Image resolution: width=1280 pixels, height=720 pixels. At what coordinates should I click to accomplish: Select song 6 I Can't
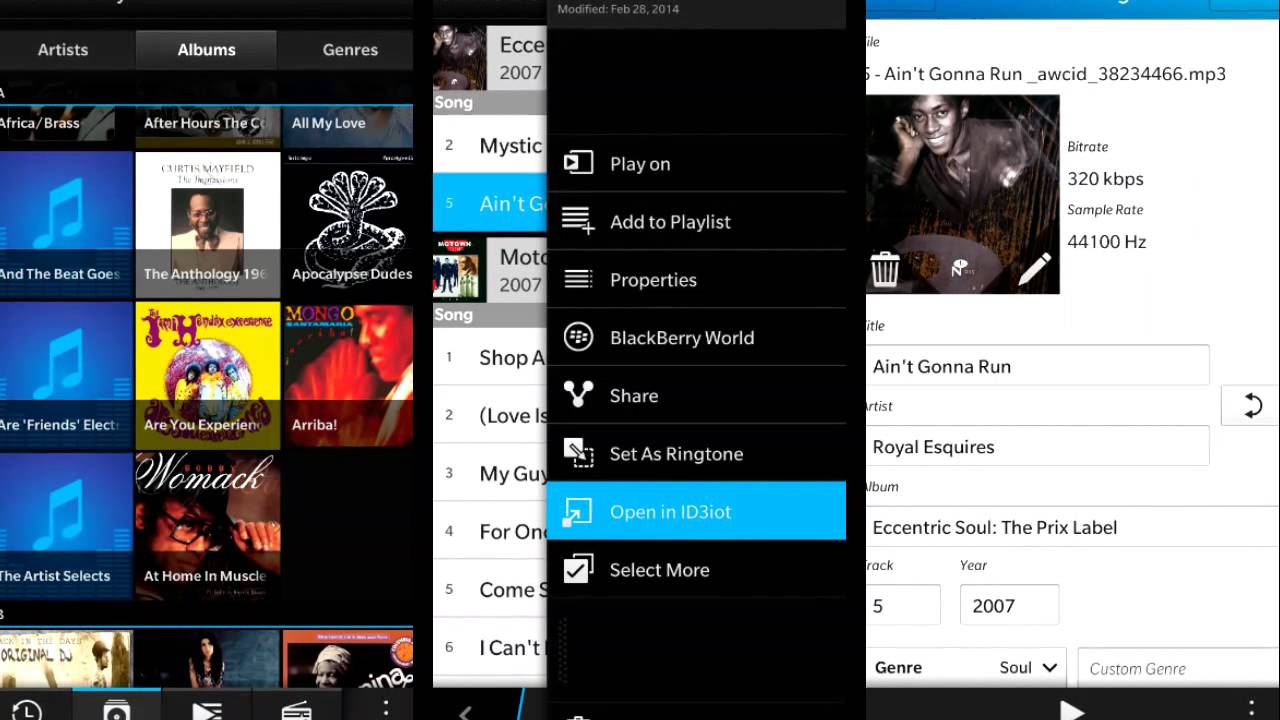tap(490, 647)
